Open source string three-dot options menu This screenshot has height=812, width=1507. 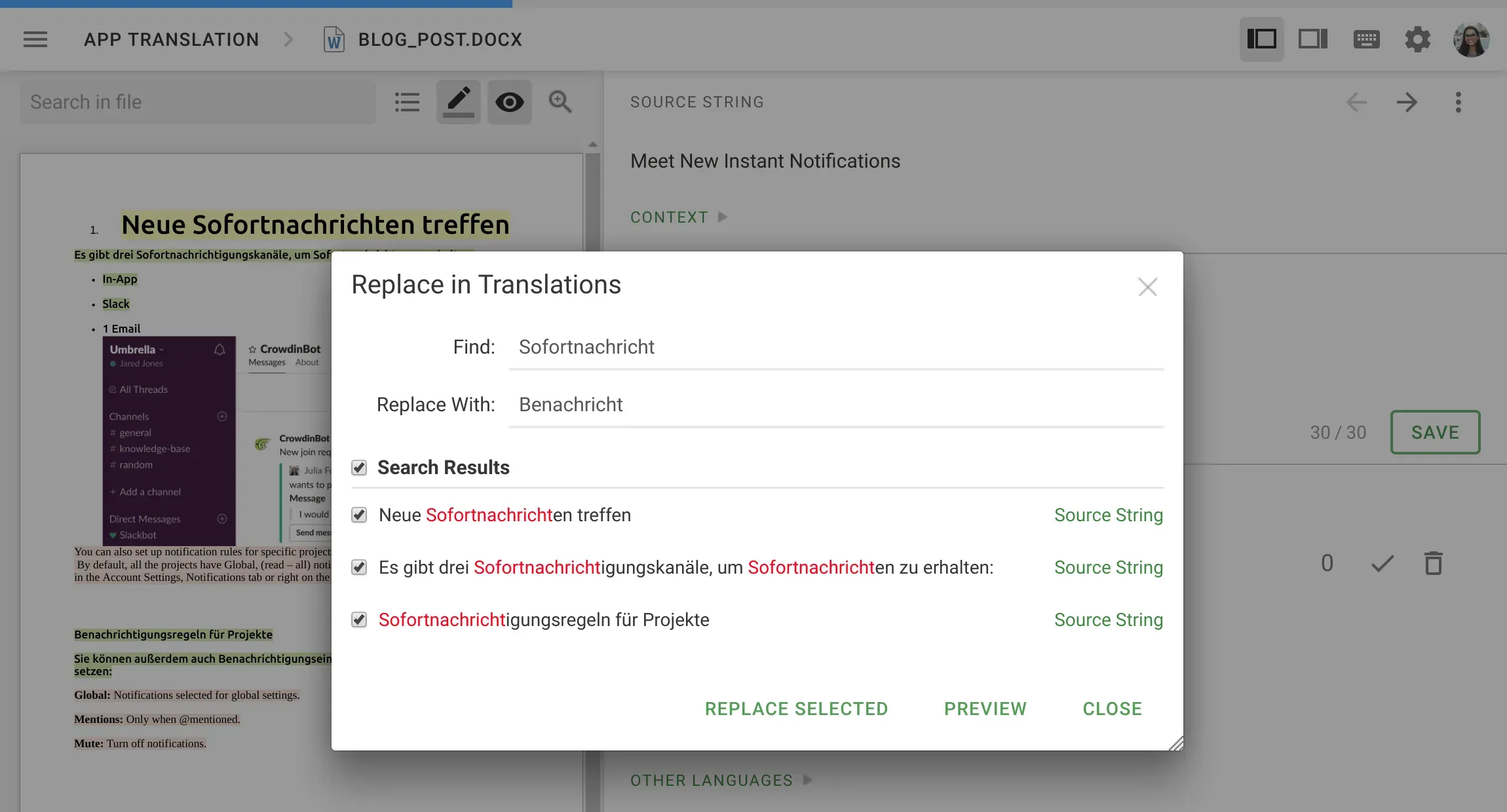point(1459,102)
